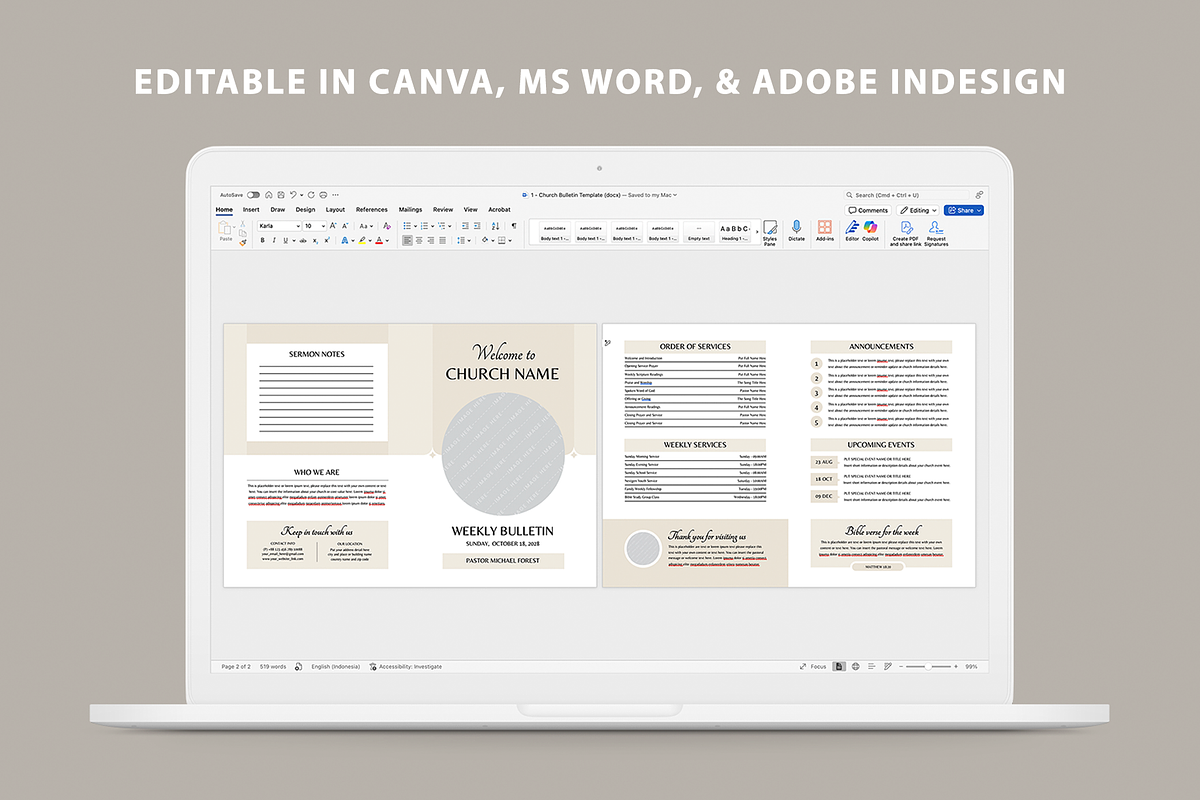Apply the red font color
The image size is (1200, 800).
click(379, 240)
